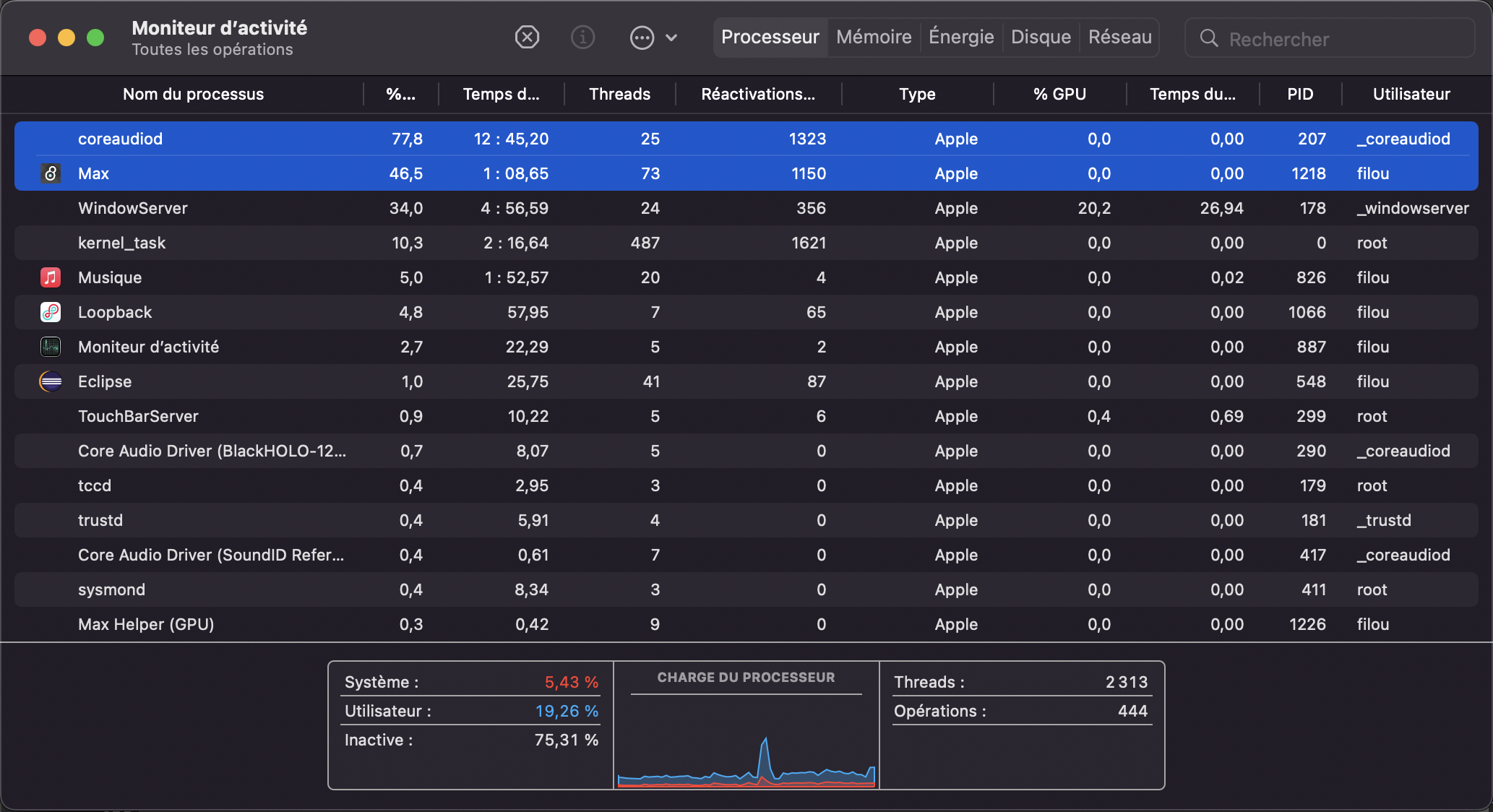Select Core Audio Driver (SoundID Refer... row
Viewport: 1493px width, 812px height.
click(746, 555)
